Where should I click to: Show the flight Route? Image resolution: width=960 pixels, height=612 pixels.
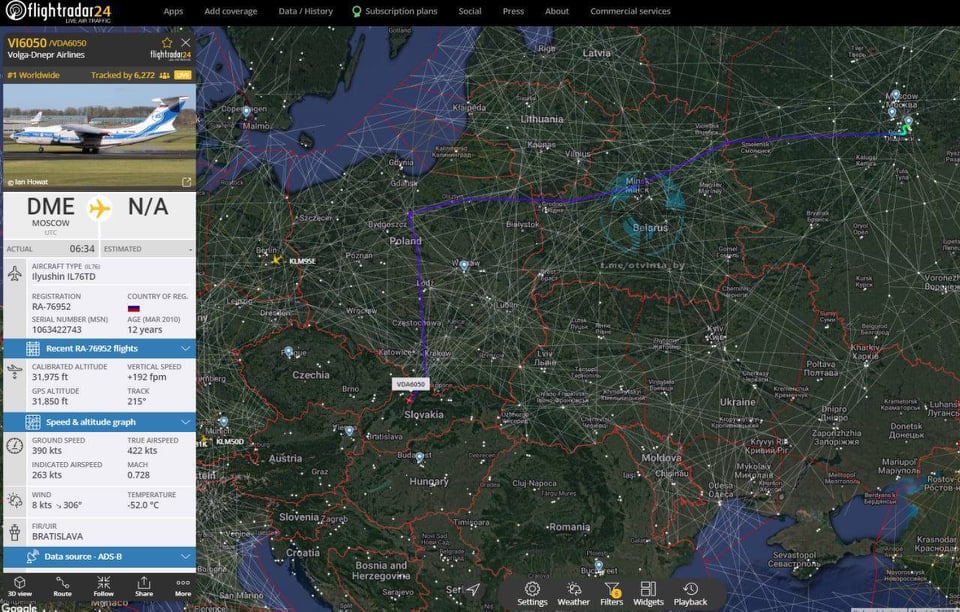62,586
